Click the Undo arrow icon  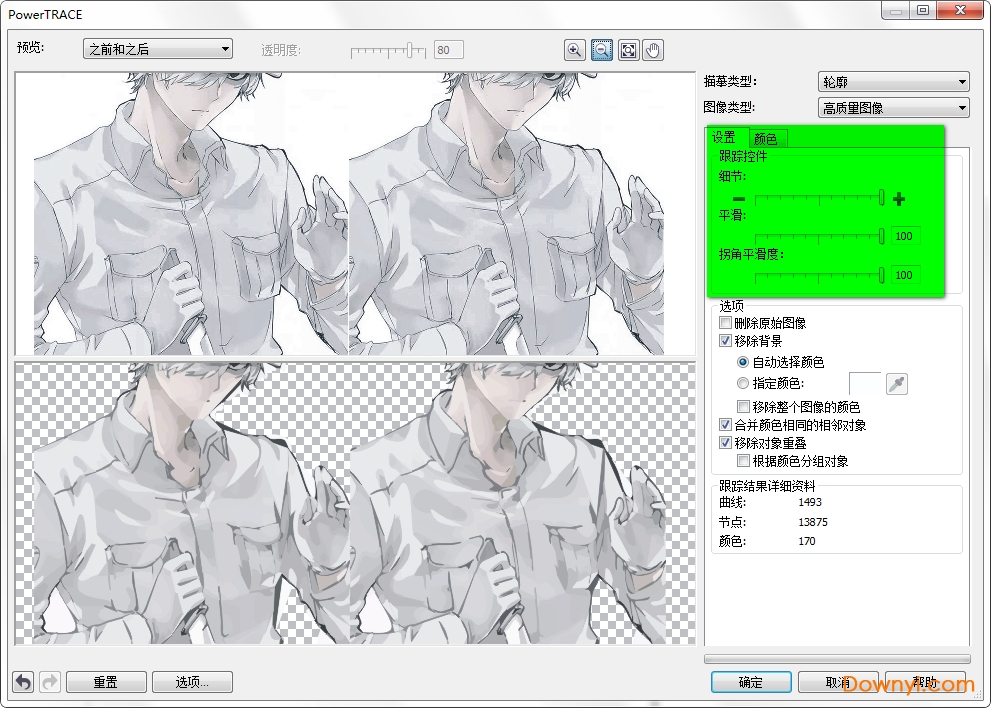click(x=22, y=681)
